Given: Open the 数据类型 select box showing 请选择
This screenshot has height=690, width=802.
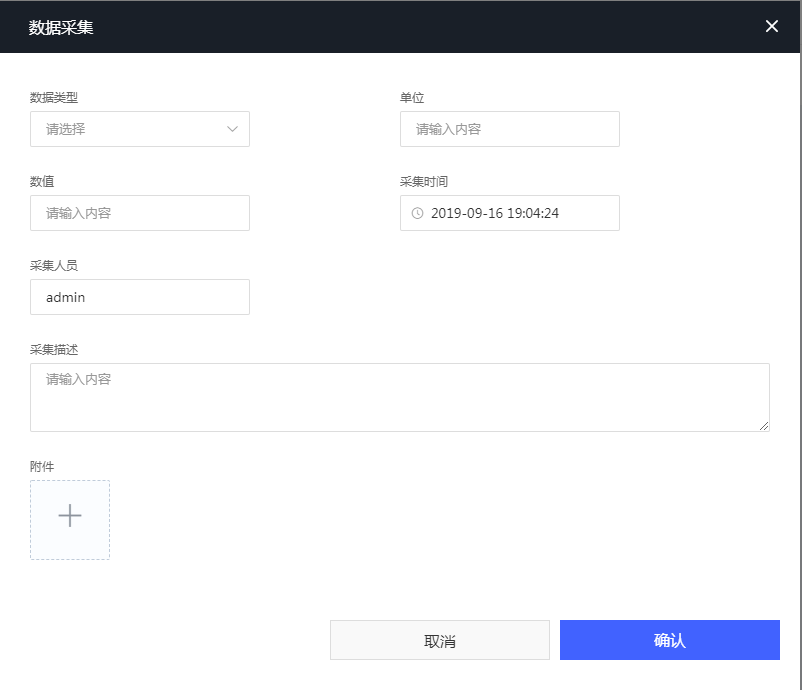Looking at the screenshot, I should (x=130, y=129).
